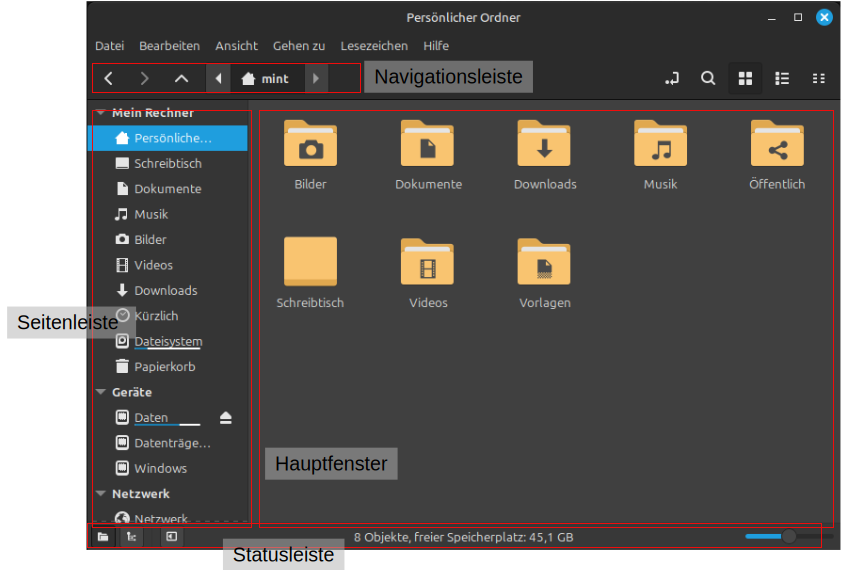Eject the Daten drive
Screen dimensions: 842x570
pos(226,418)
